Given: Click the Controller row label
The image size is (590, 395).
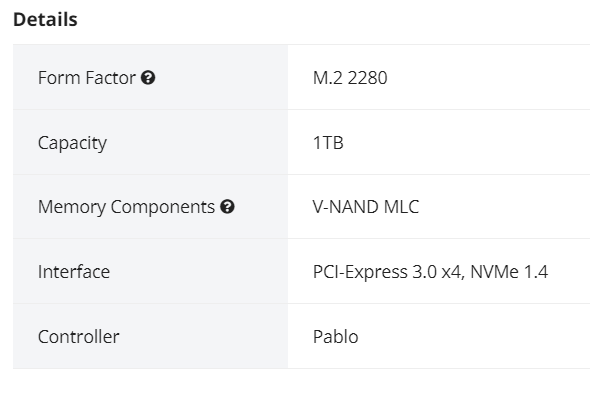Looking at the screenshot, I should tap(79, 337).
